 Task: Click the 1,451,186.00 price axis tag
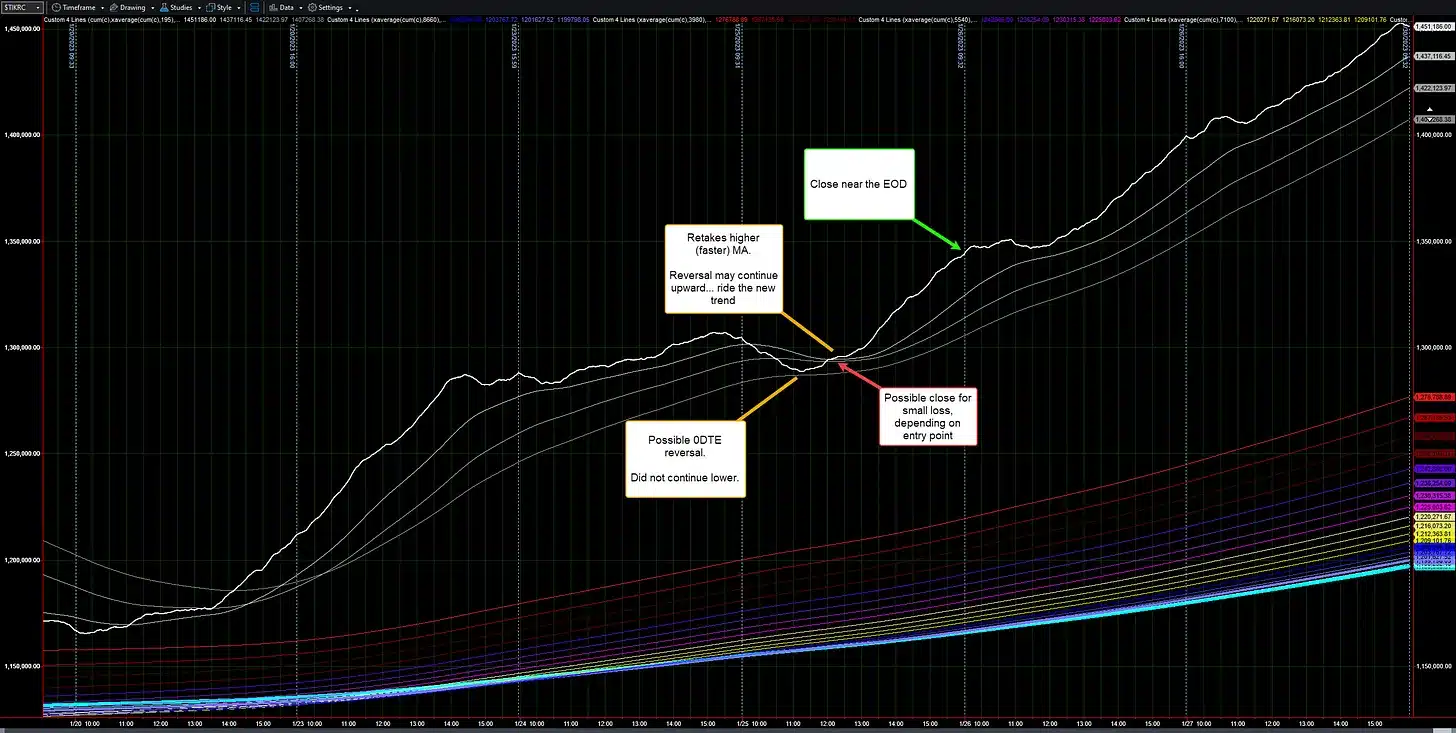(1432, 27)
